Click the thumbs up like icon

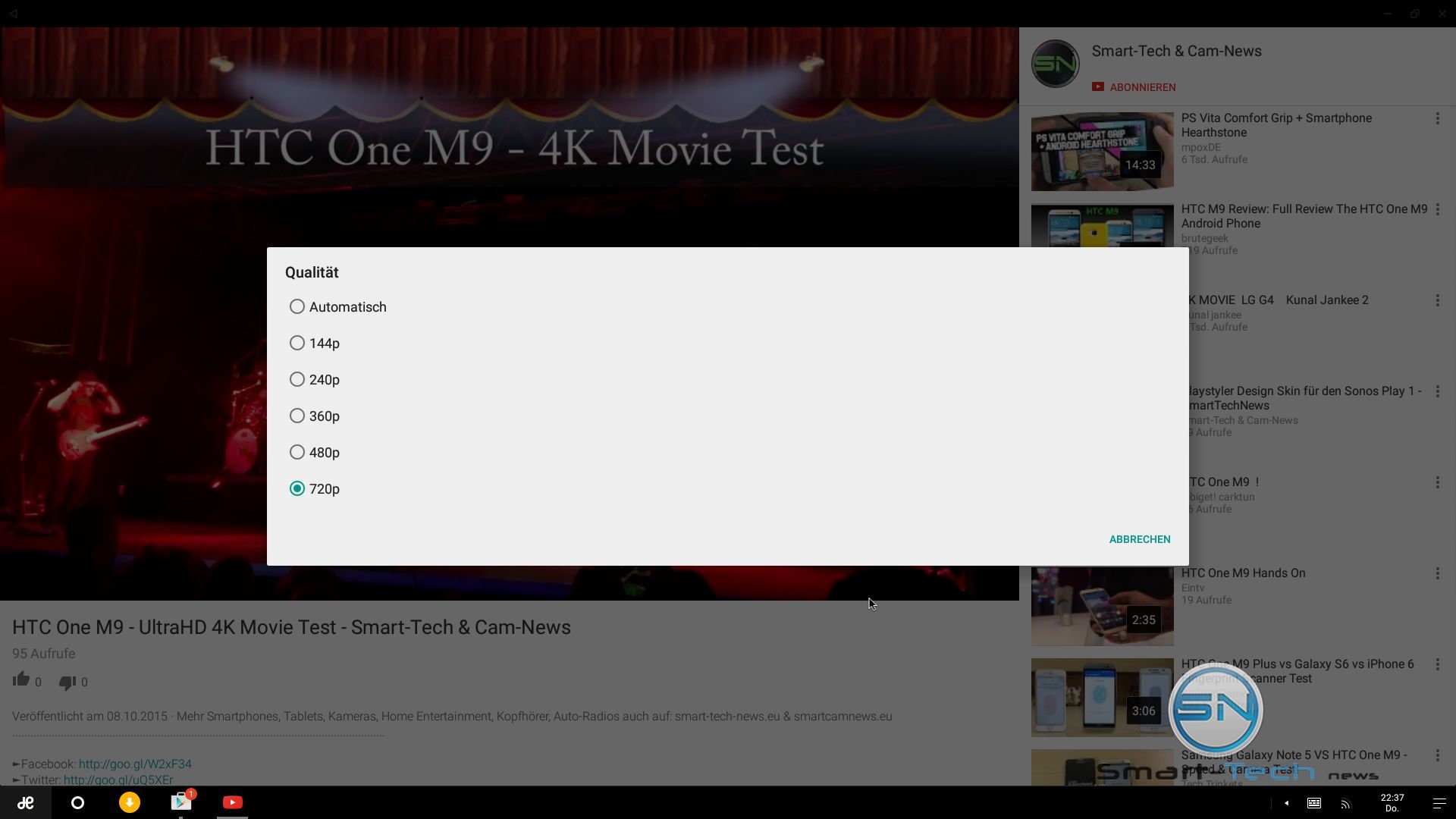[x=21, y=680]
